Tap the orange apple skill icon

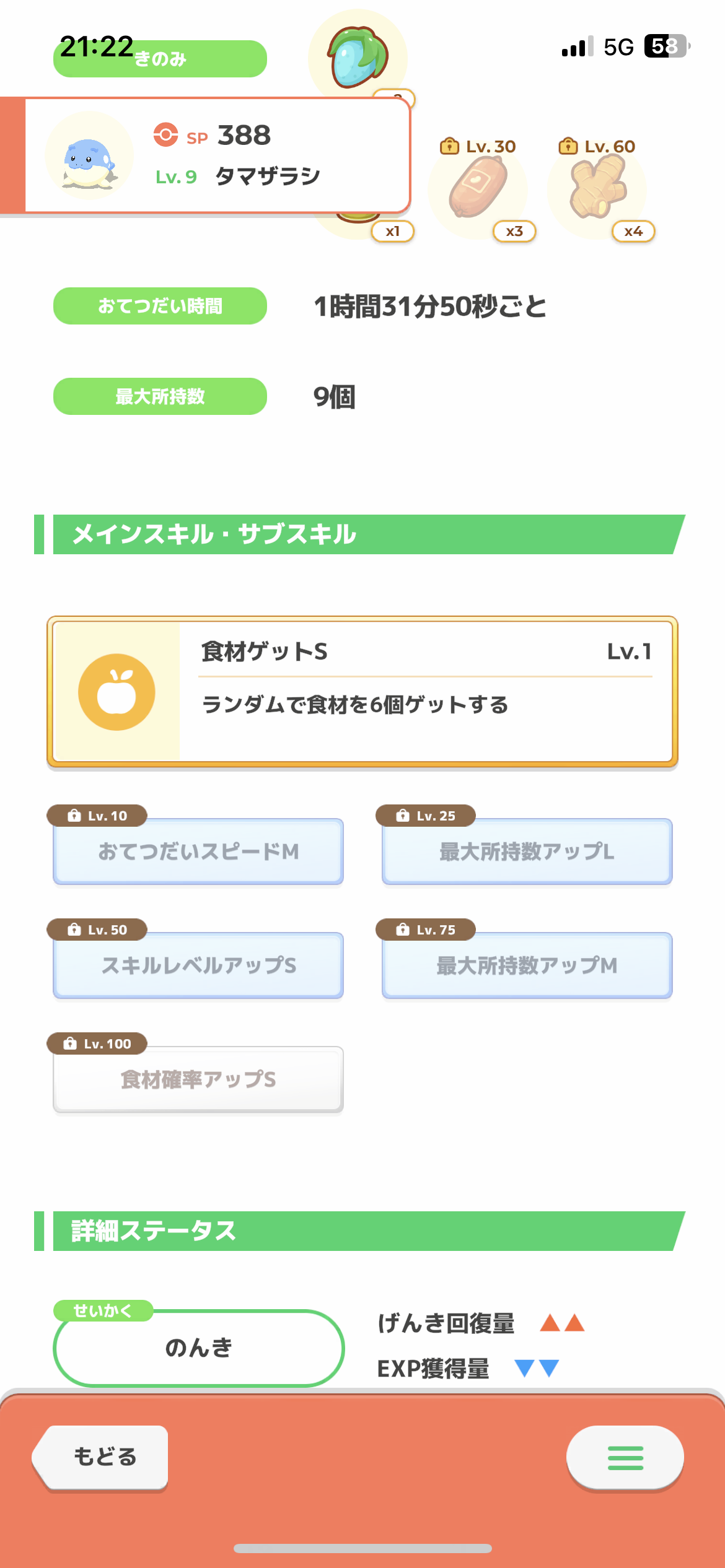116,692
